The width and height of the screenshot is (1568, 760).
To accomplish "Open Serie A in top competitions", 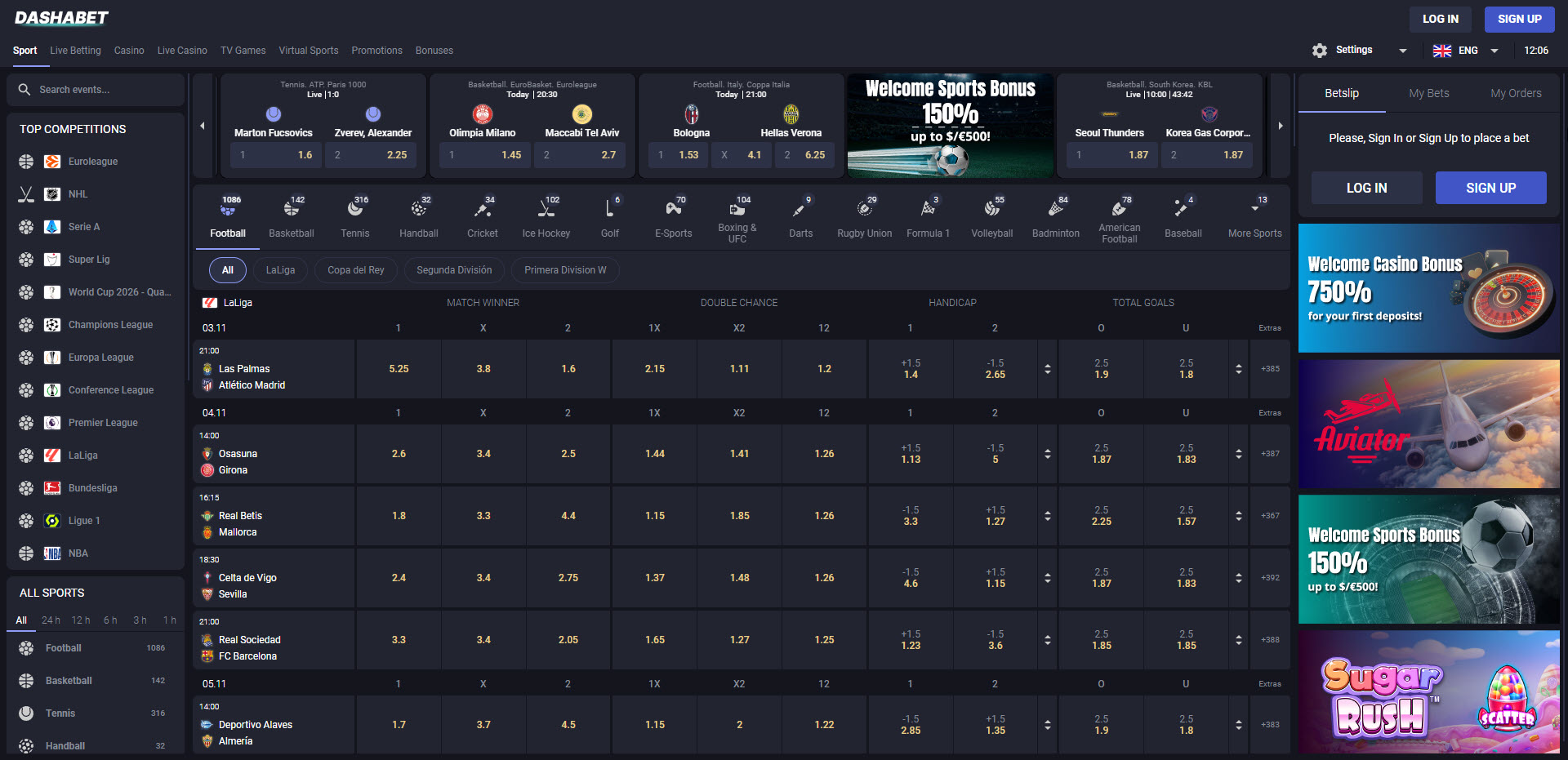I will [95, 227].
